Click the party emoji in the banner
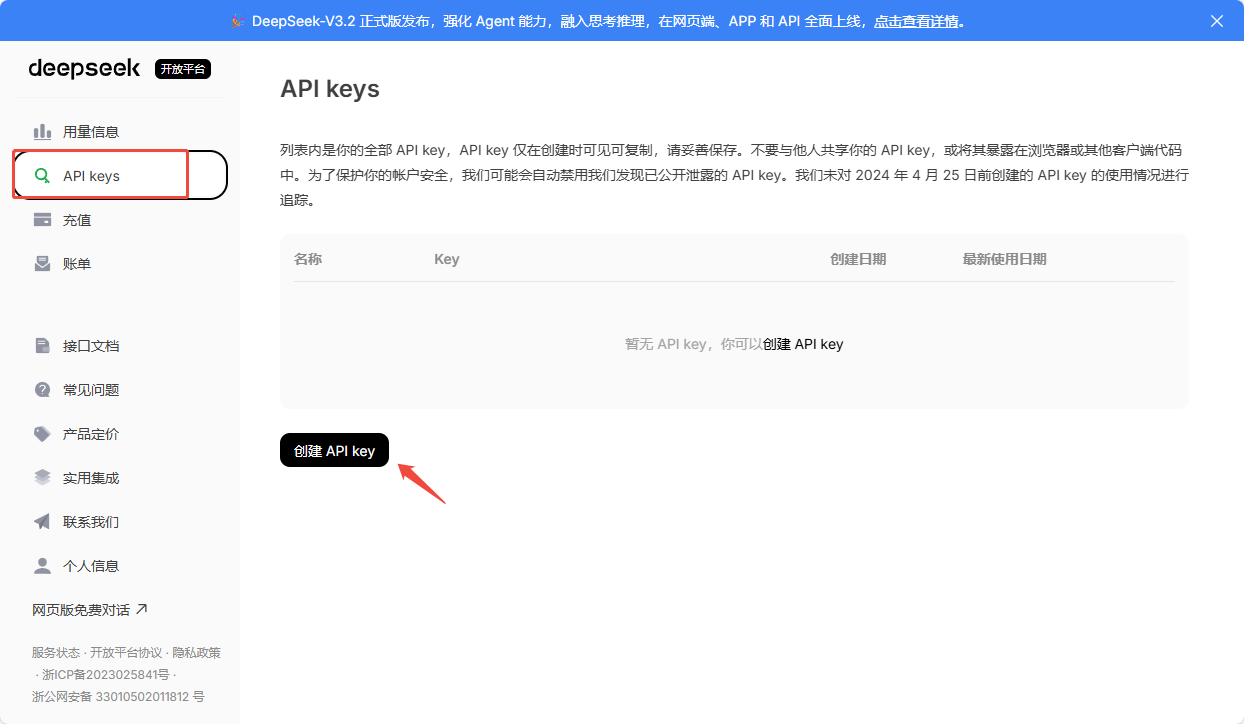 tap(238, 21)
